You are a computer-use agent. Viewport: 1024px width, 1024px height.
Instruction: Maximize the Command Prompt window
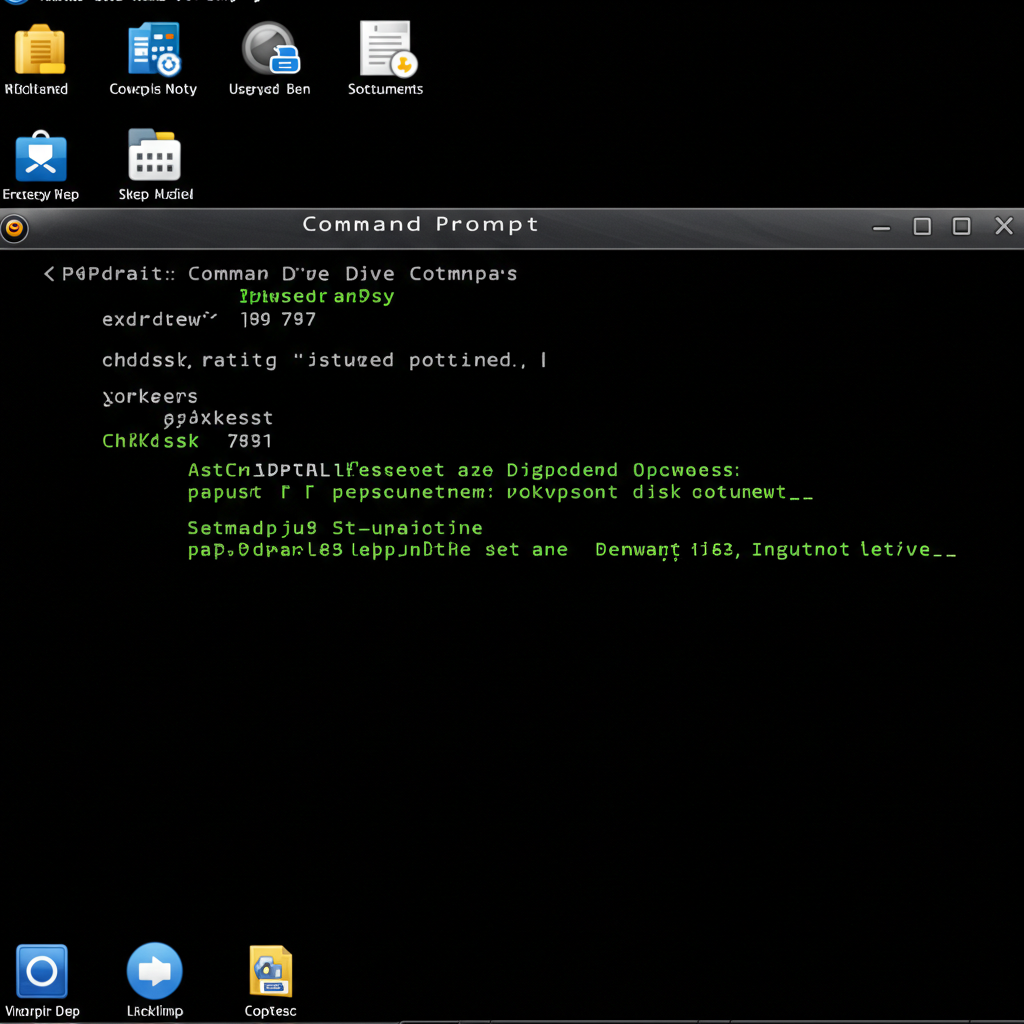click(922, 227)
